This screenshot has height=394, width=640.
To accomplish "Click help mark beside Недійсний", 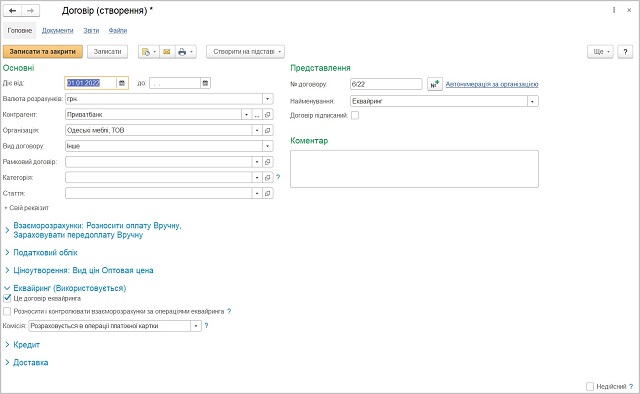I will (631, 386).
